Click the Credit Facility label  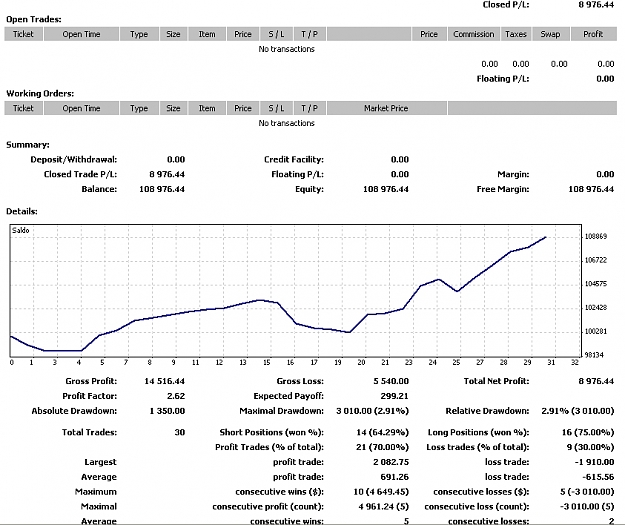(294, 159)
